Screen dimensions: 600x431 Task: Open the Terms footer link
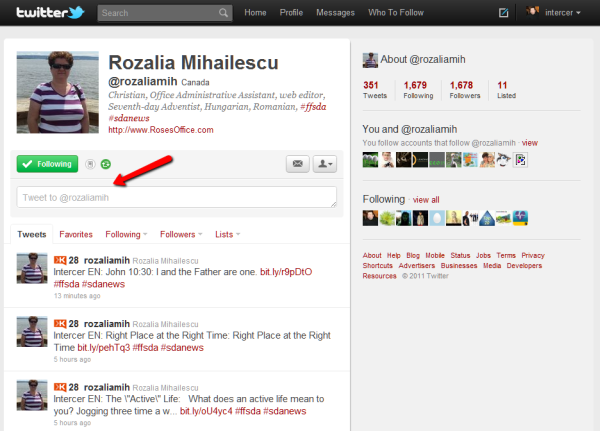(506, 255)
